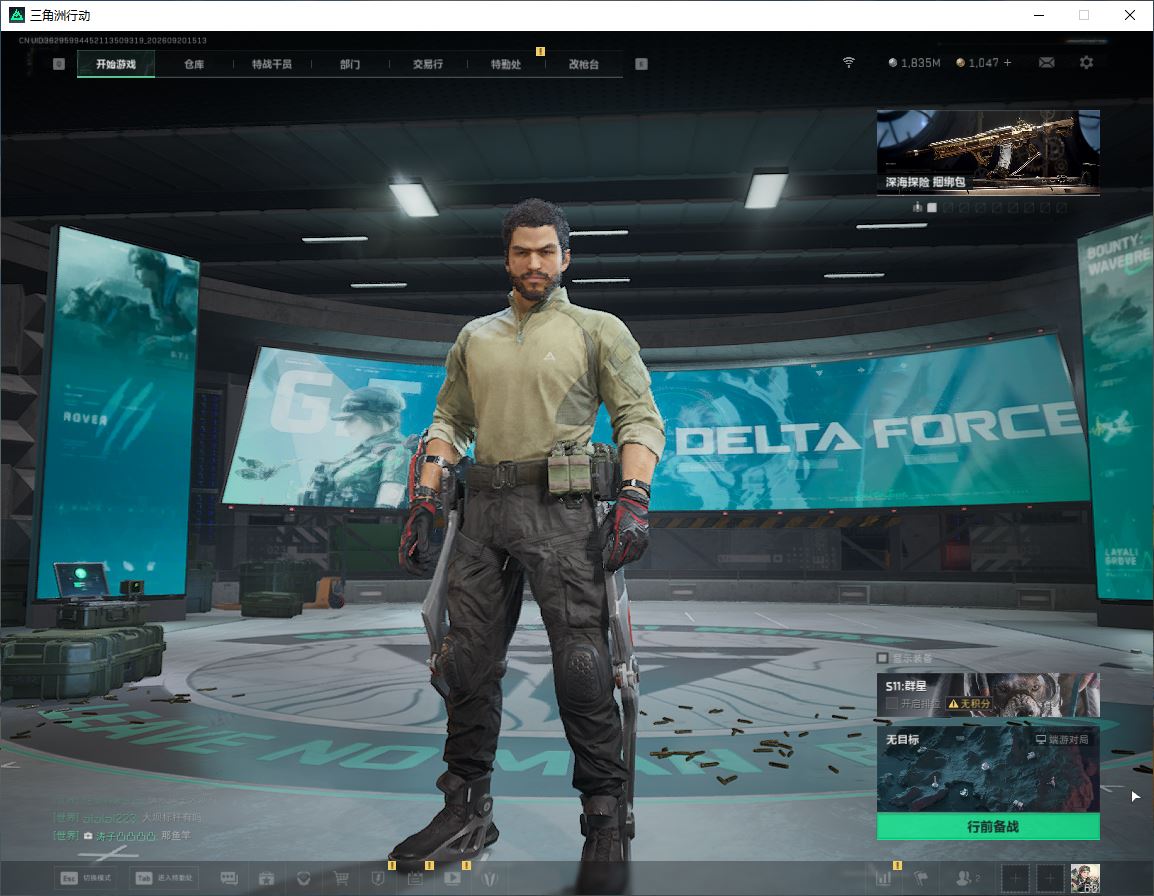Switch to the 仓库 tab
The image size is (1154, 896).
(194, 64)
